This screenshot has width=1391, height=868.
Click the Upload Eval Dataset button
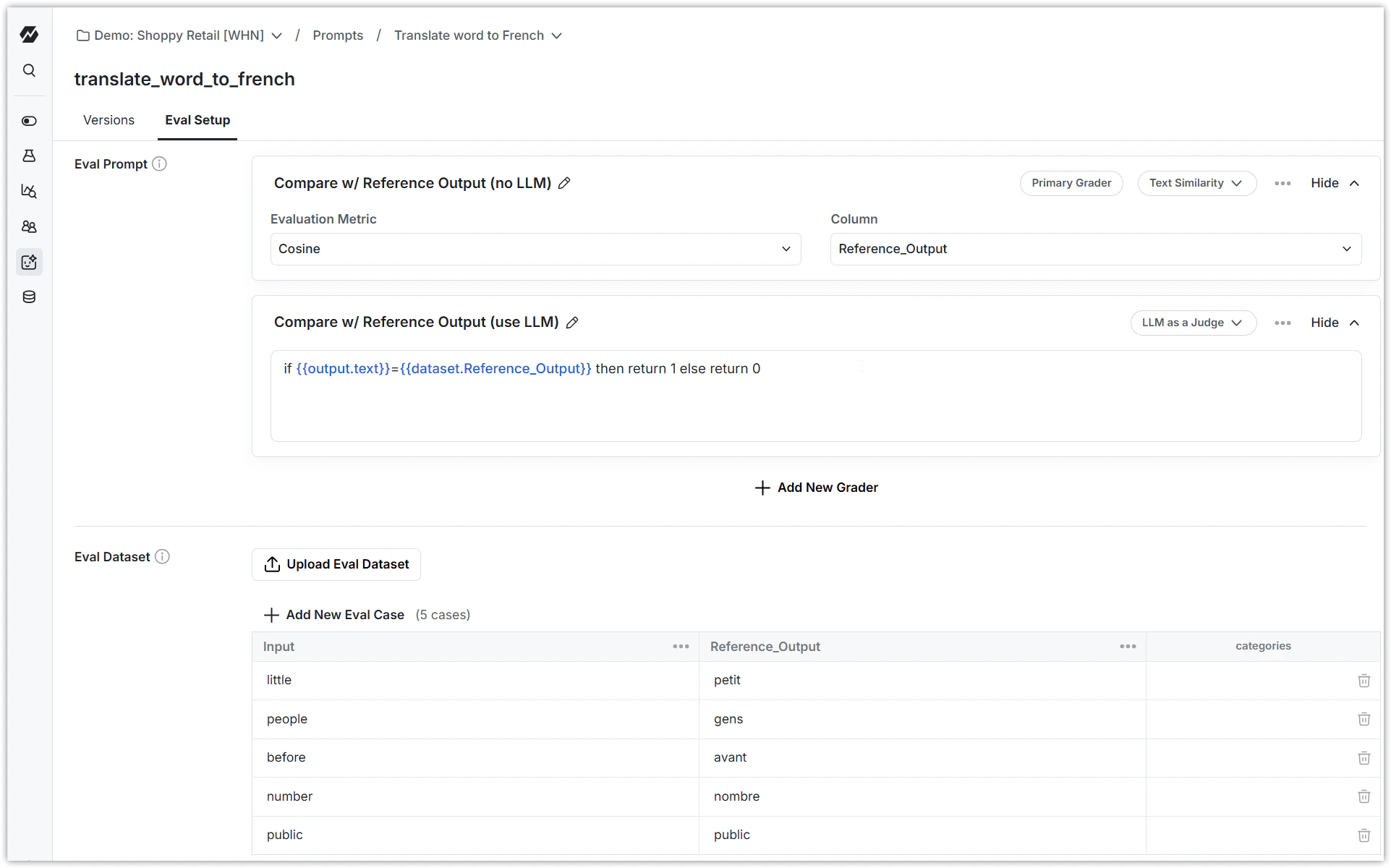click(x=336, y=564)
